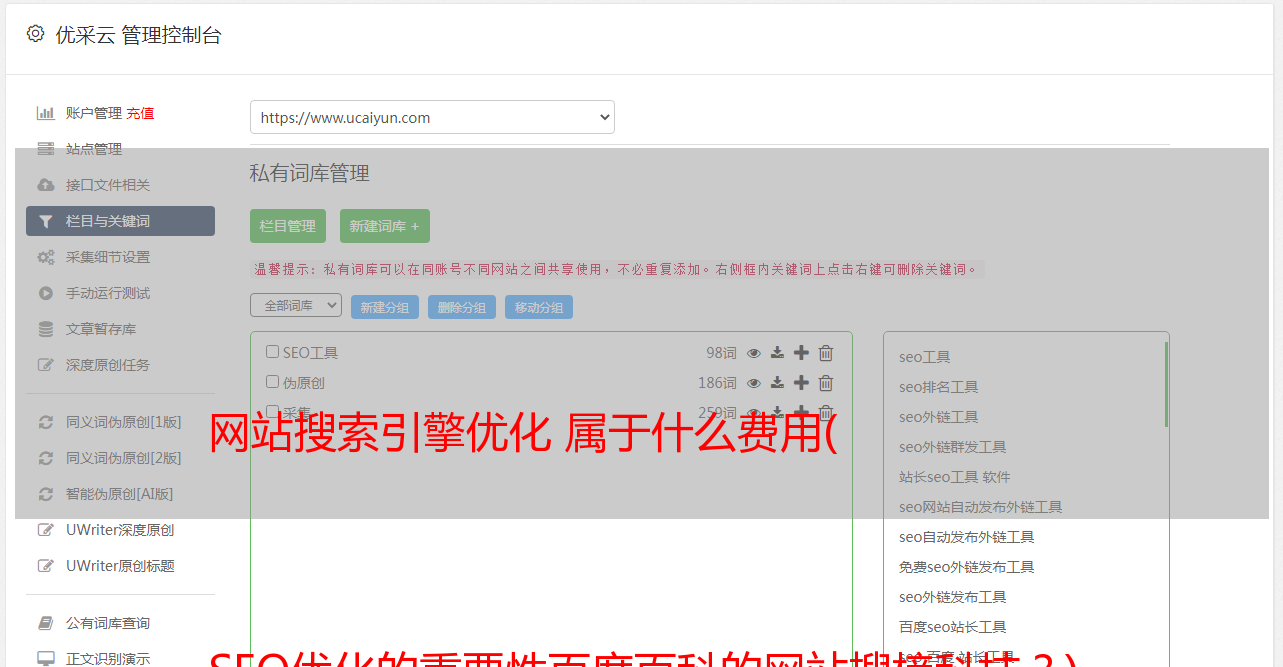
Task: Delete the 伪原创 word library
Action: [x=826, y=383]
